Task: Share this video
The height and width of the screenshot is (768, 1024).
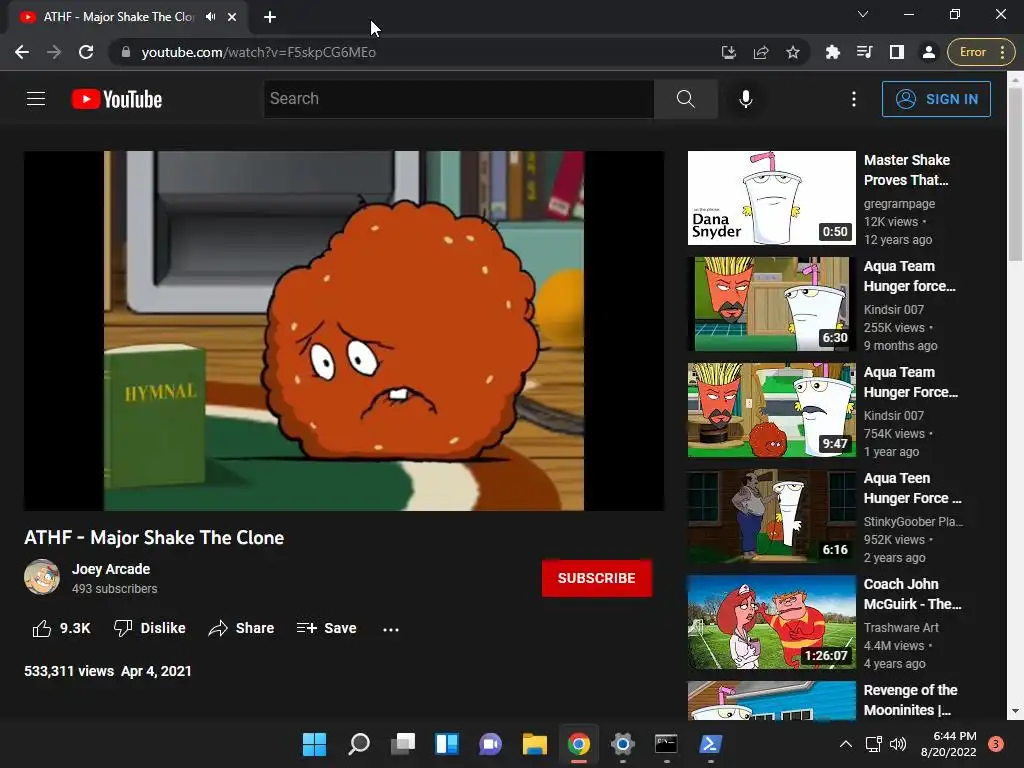Action: (241, 628)
